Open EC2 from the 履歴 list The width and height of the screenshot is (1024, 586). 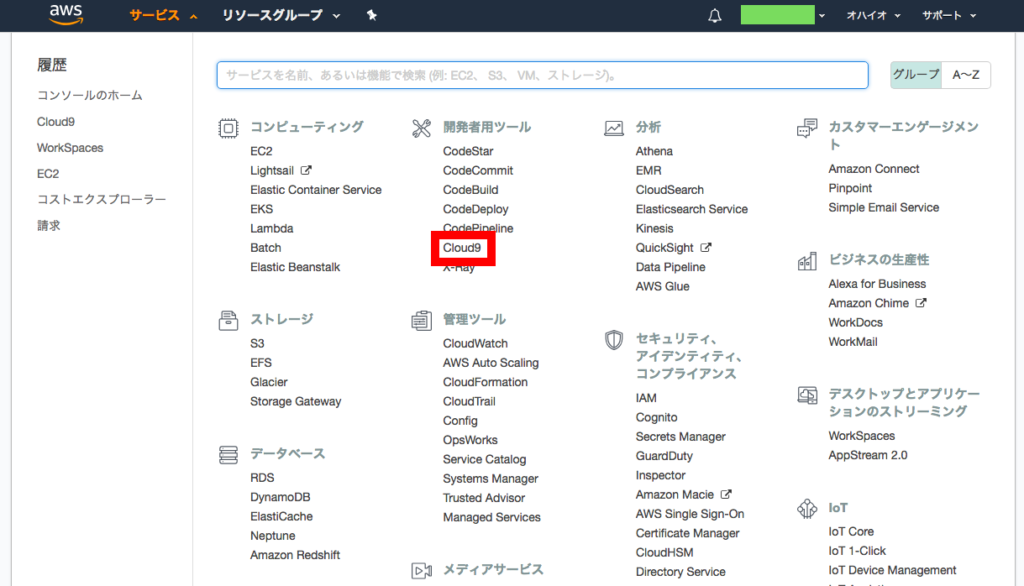48,174
